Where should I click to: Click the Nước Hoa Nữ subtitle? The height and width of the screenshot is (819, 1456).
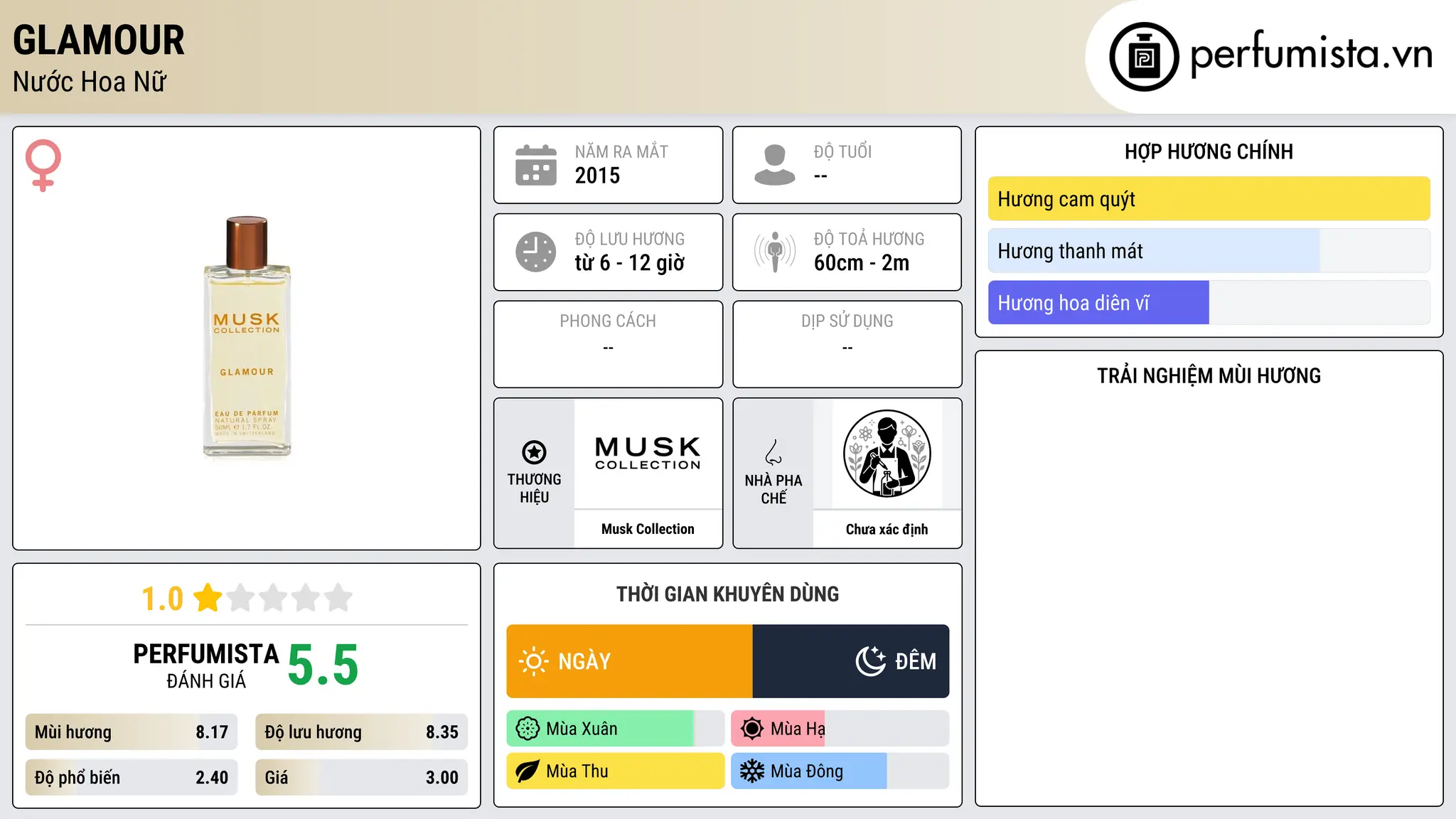tap(90, 82)
